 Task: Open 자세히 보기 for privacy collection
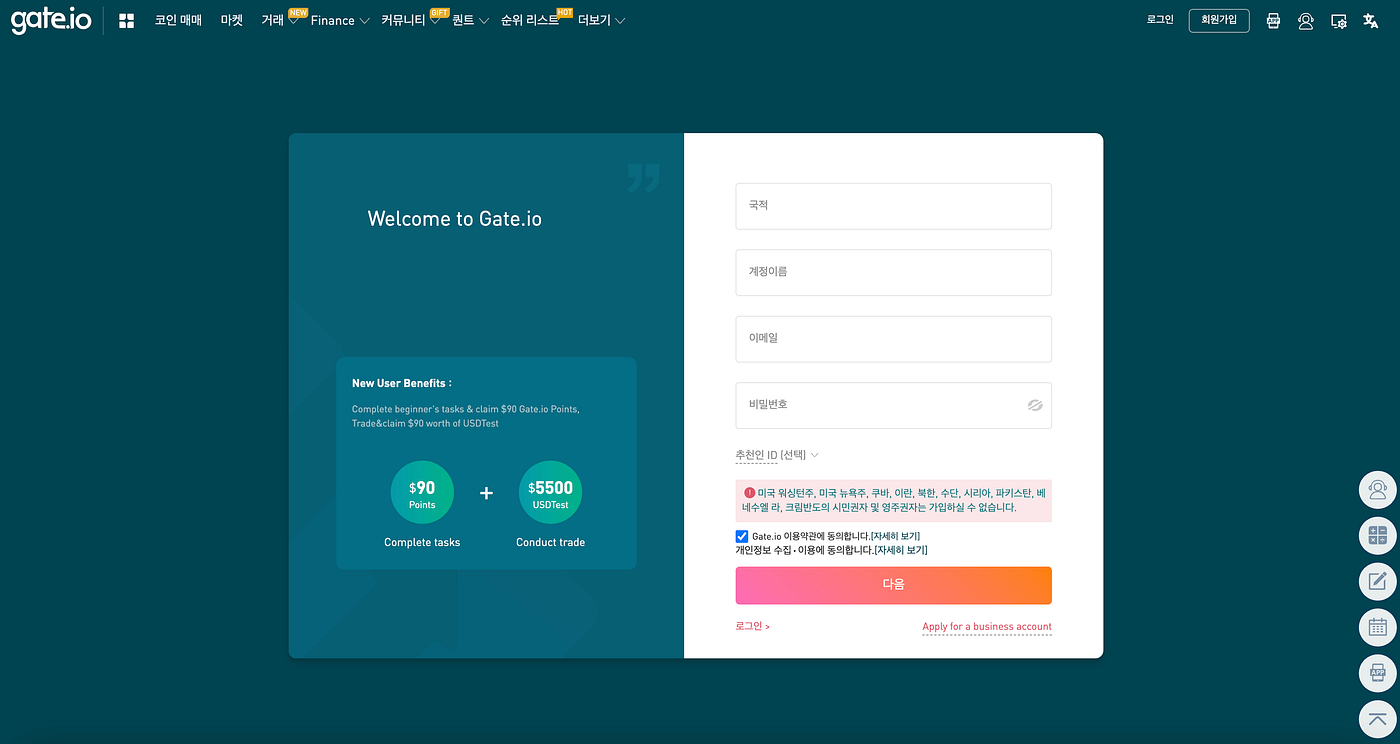(x=901, y=550)
